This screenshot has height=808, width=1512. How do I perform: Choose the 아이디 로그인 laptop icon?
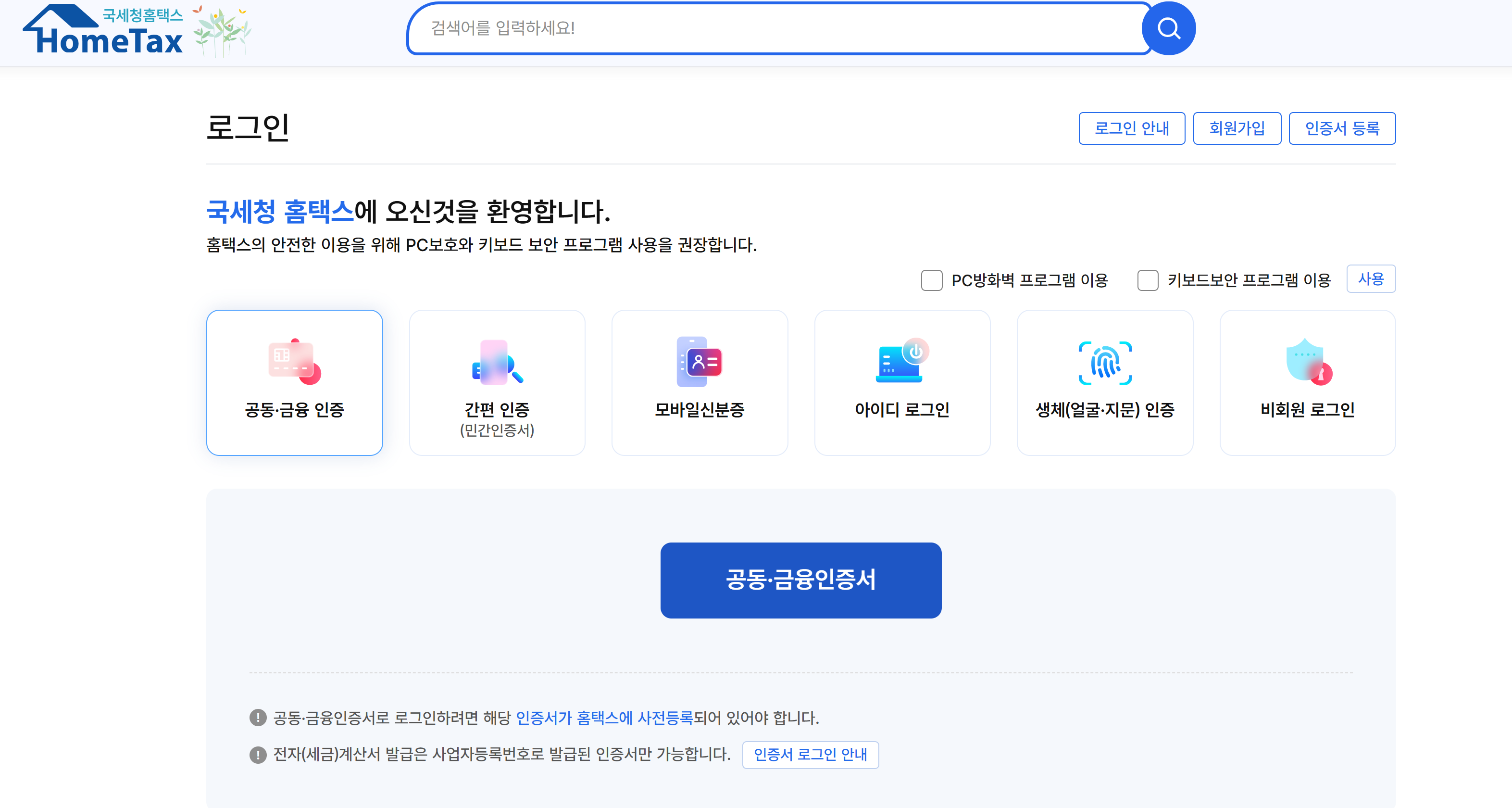click(x=901, y=361)
